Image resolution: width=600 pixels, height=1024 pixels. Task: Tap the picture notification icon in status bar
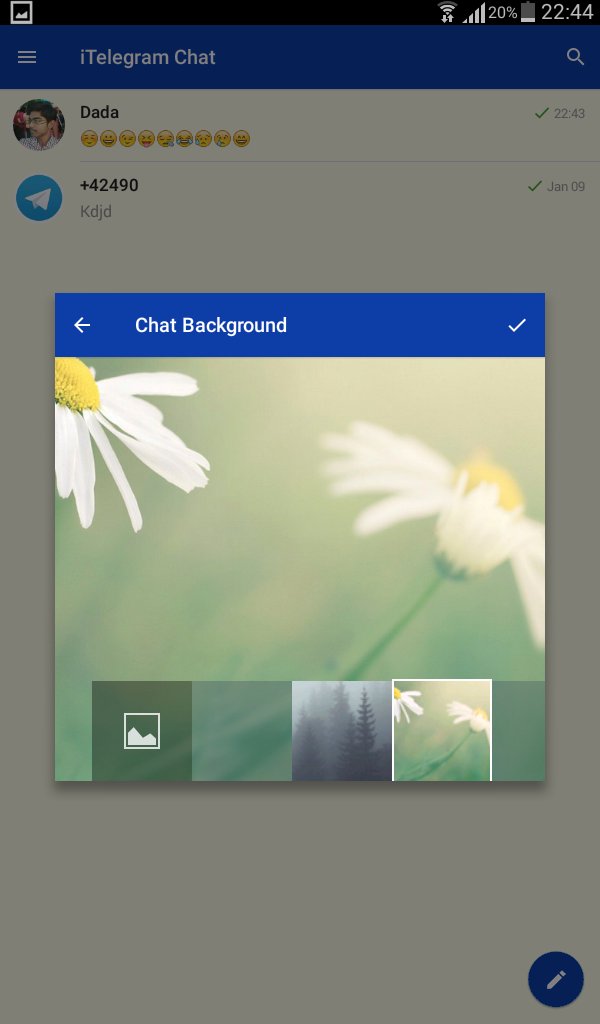tap(20, 12)
